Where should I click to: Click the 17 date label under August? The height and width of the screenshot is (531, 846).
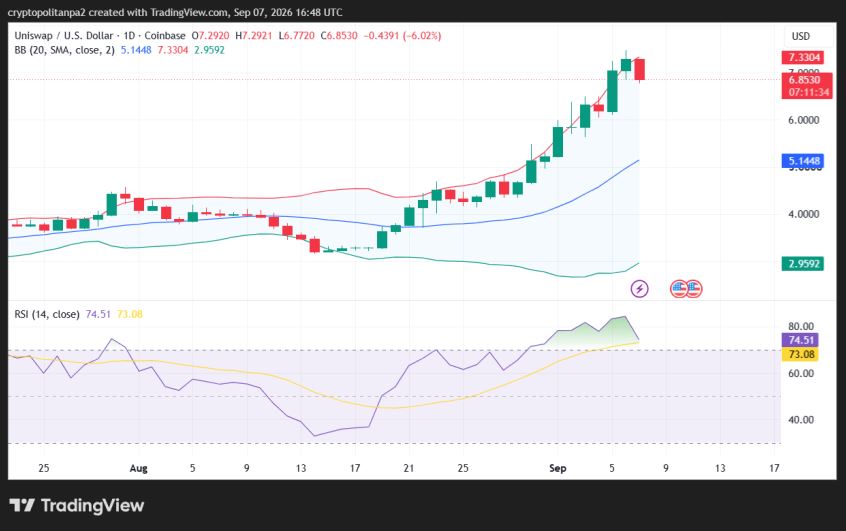click(x=354, y=468)
